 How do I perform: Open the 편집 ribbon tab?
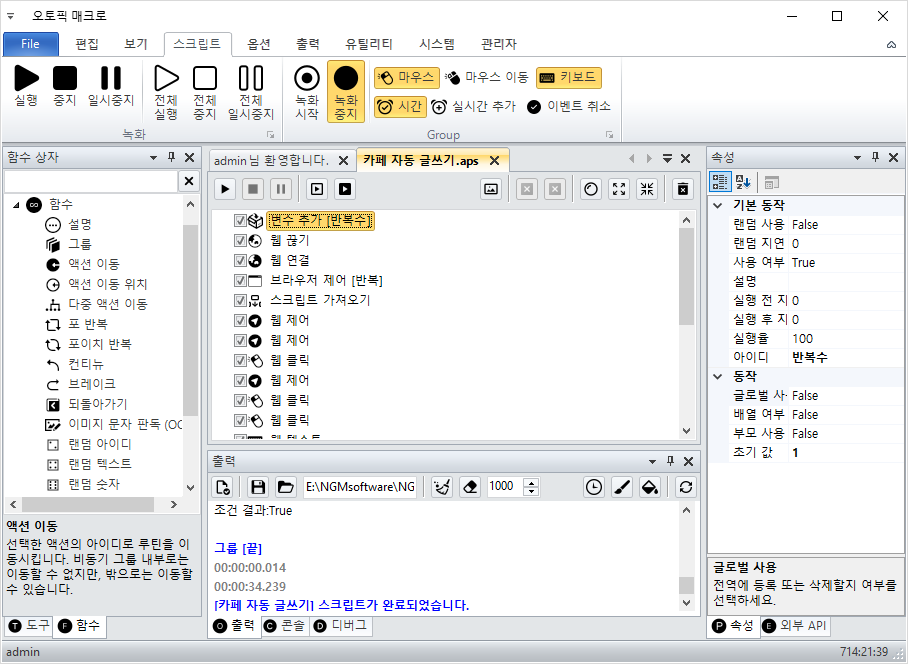tap(87, 44)
